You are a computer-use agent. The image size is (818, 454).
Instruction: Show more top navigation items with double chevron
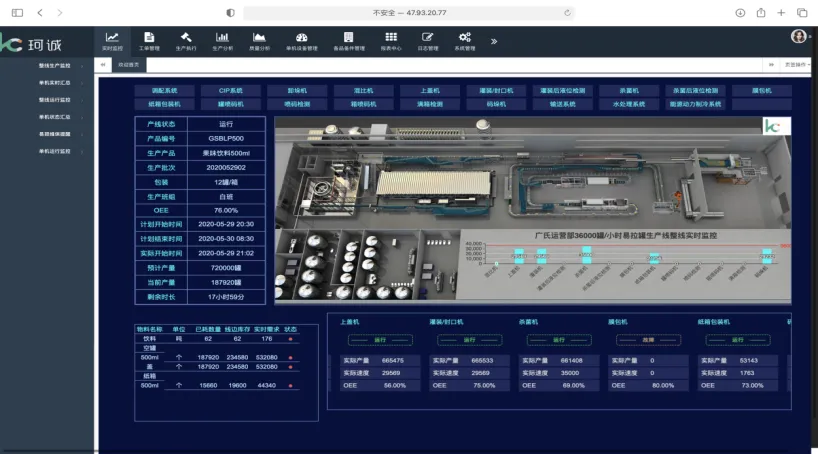[x=493, y=41]
